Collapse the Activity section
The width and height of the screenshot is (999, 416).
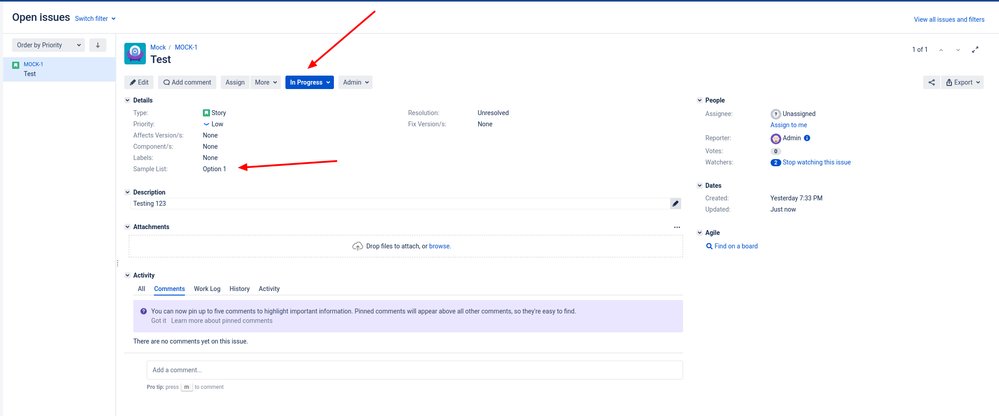[127, 275]
